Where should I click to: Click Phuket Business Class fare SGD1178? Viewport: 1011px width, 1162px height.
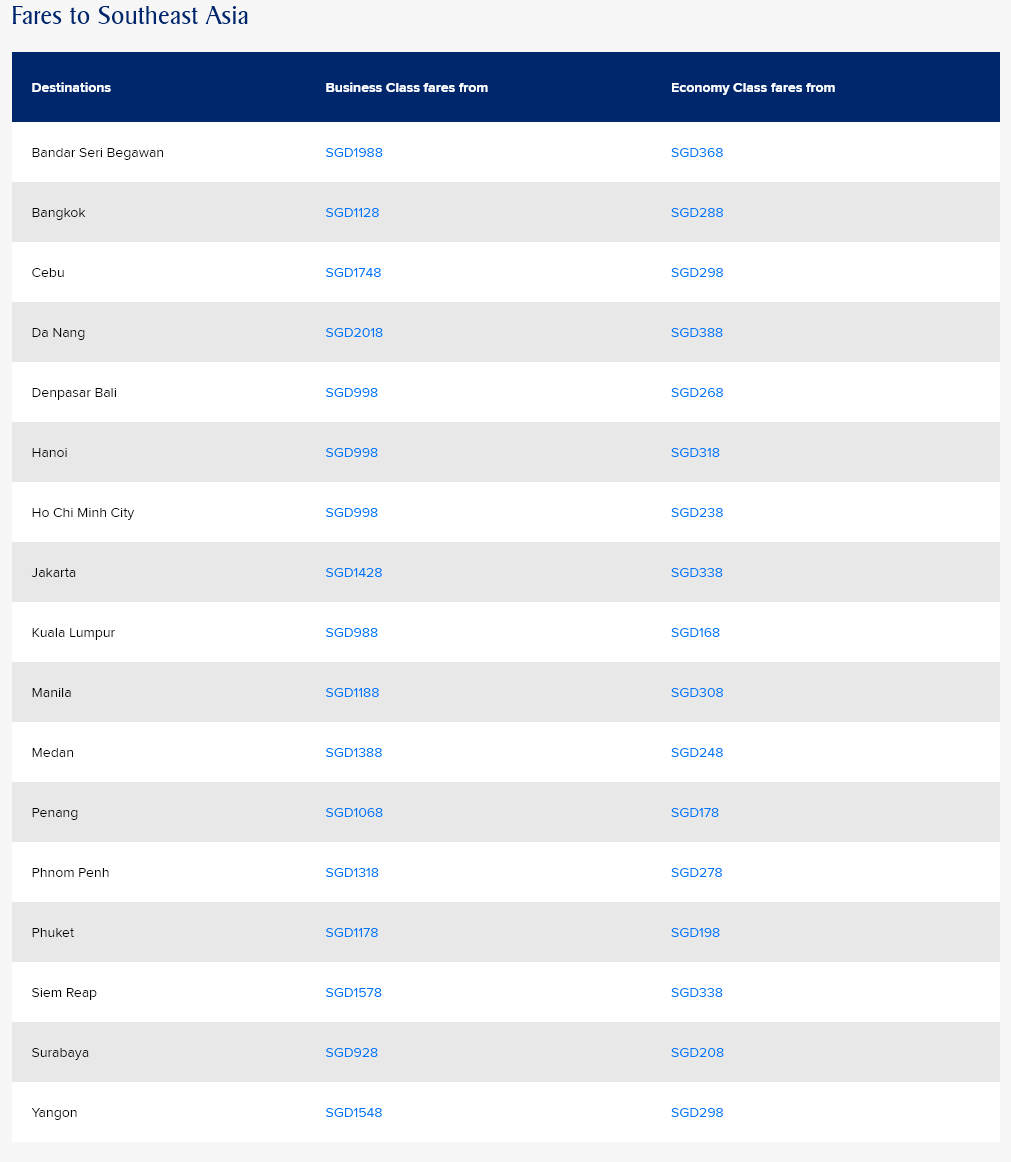pyautogui.click(x=352, y=933)
